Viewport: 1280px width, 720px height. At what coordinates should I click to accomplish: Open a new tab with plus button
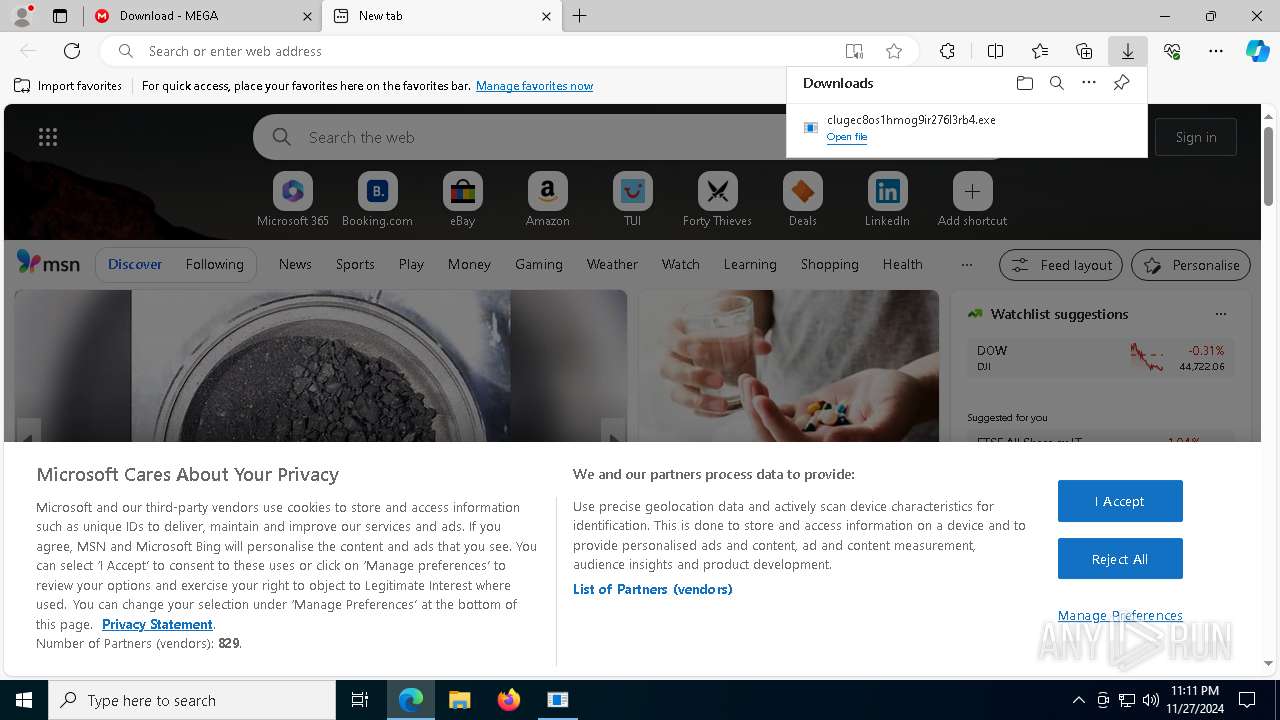pos(580,16)
